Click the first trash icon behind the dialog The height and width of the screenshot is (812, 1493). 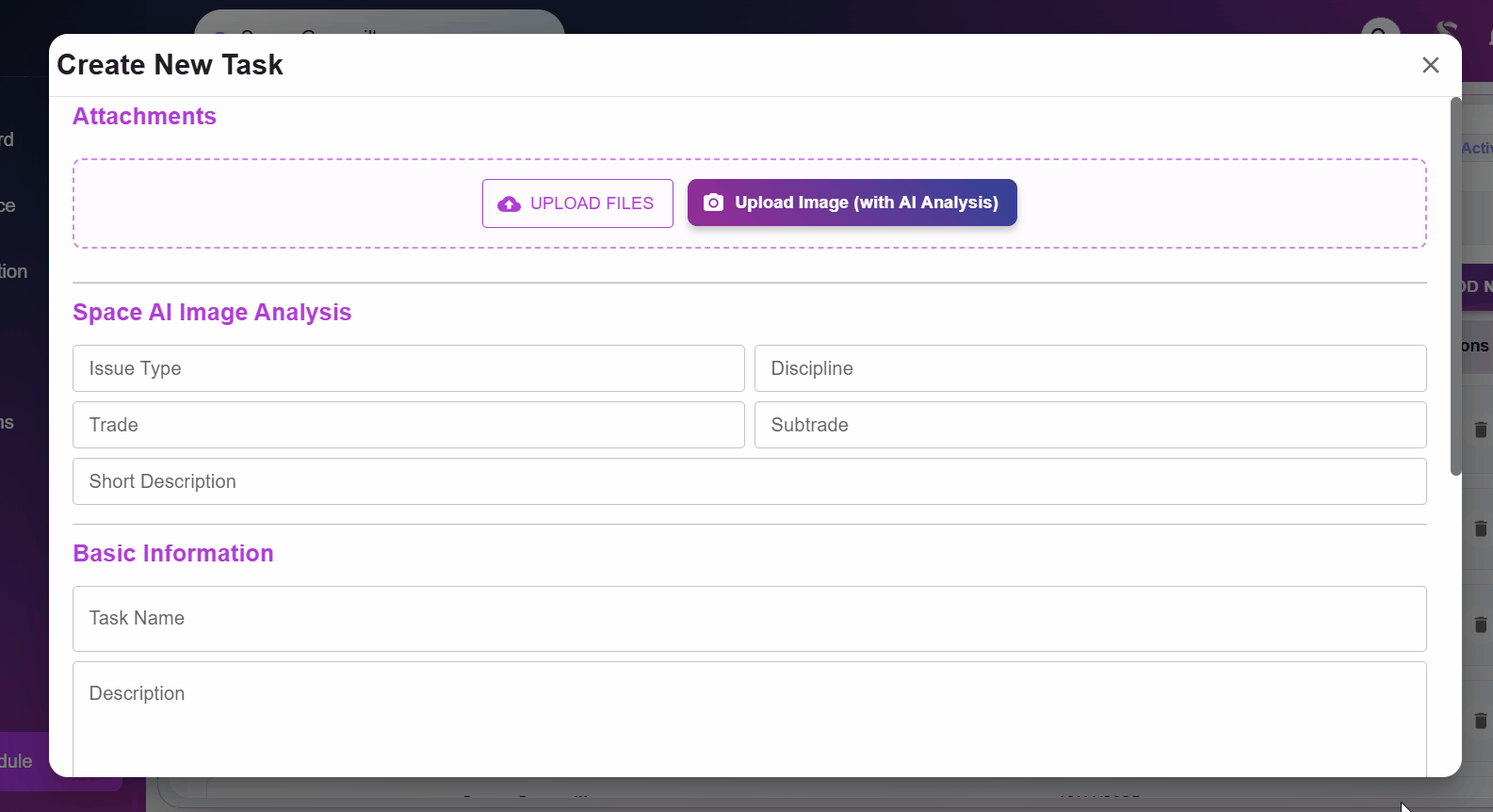(1480, 430)
